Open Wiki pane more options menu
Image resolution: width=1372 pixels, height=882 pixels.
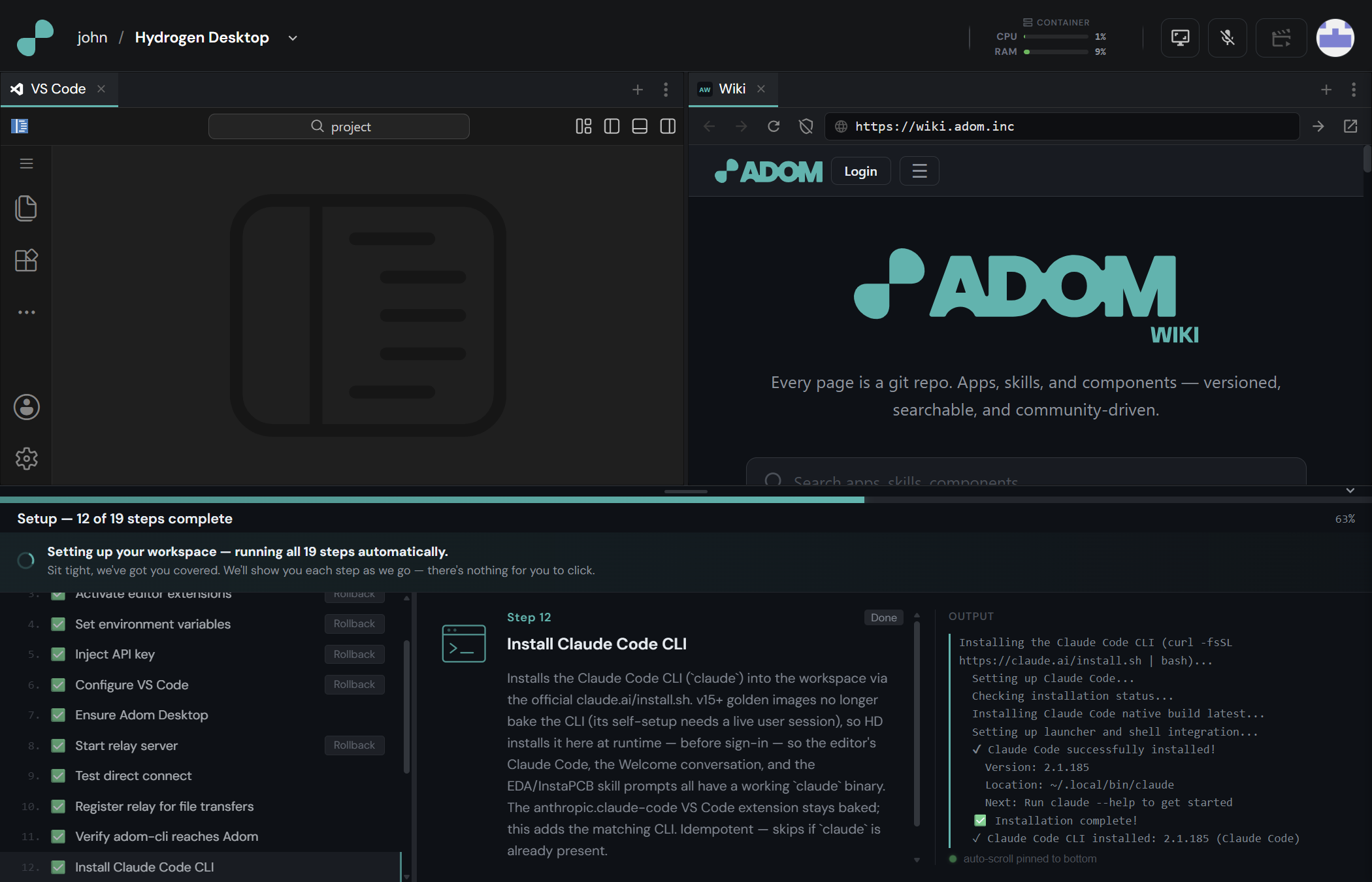click(x=1354, y=90)
